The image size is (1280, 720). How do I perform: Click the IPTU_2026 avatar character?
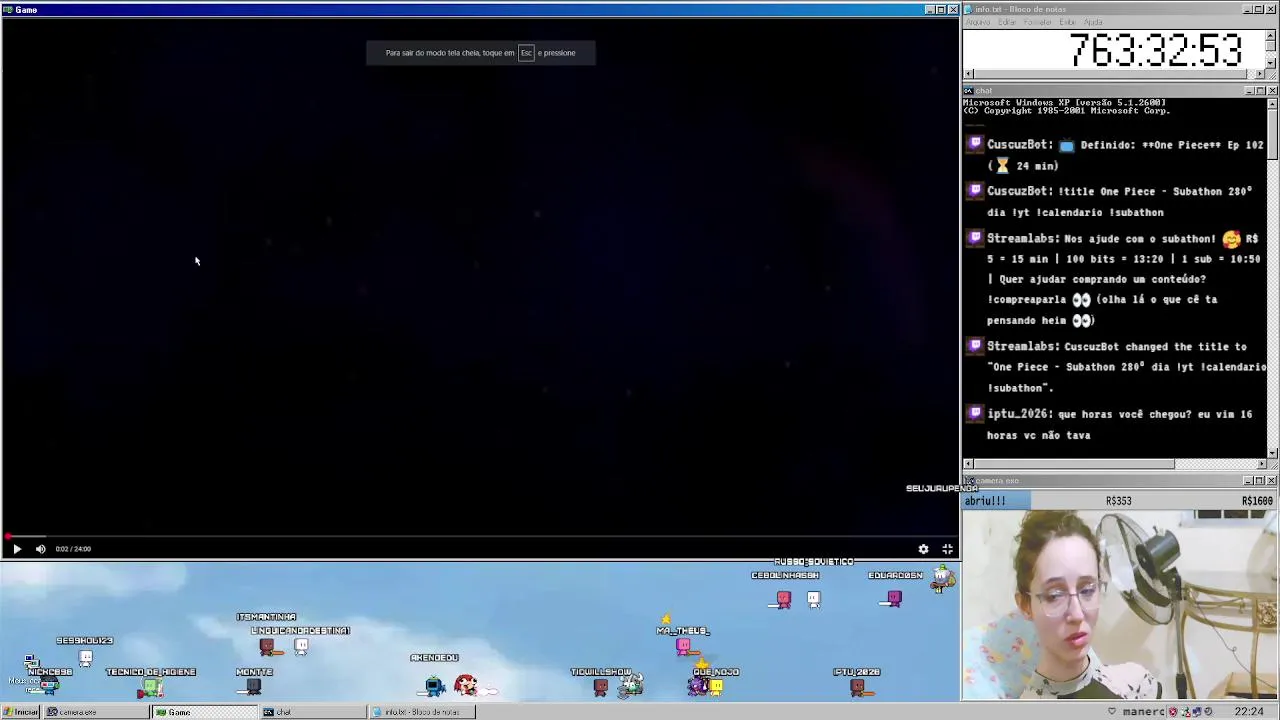coord(858,687)
